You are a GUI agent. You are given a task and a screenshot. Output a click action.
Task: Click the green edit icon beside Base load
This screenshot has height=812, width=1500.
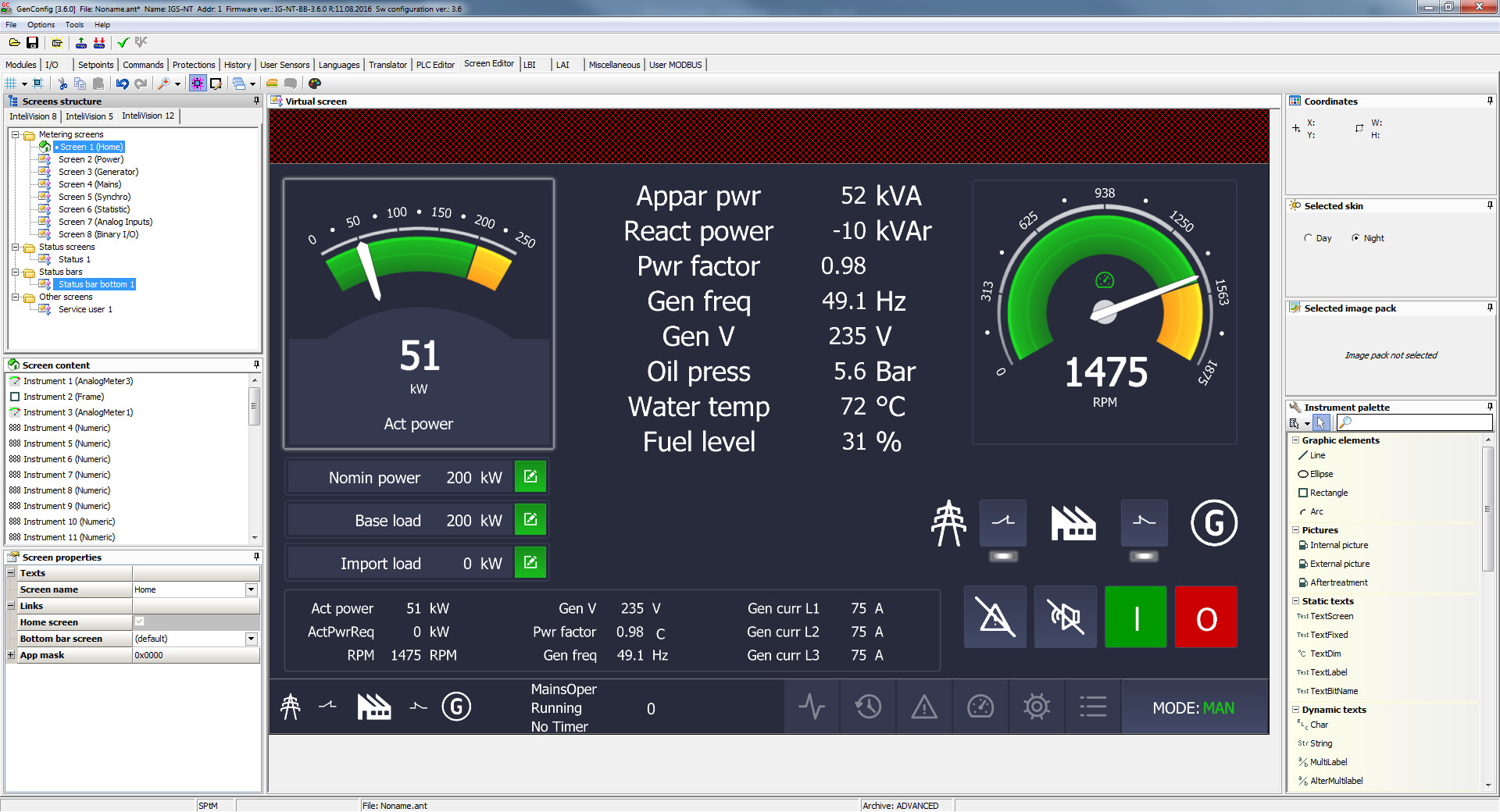530,520
